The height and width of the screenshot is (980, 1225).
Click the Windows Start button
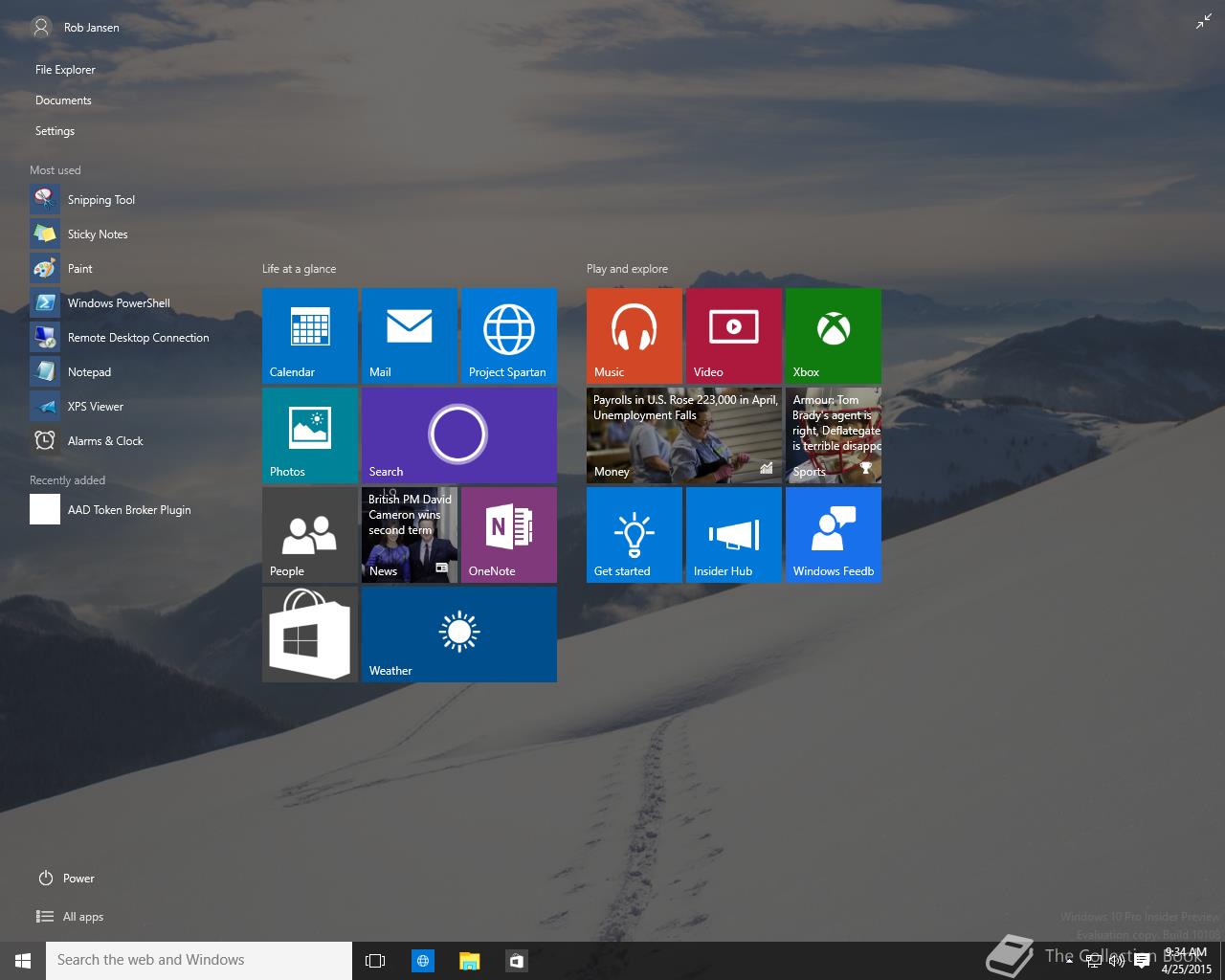coord(23,961)
